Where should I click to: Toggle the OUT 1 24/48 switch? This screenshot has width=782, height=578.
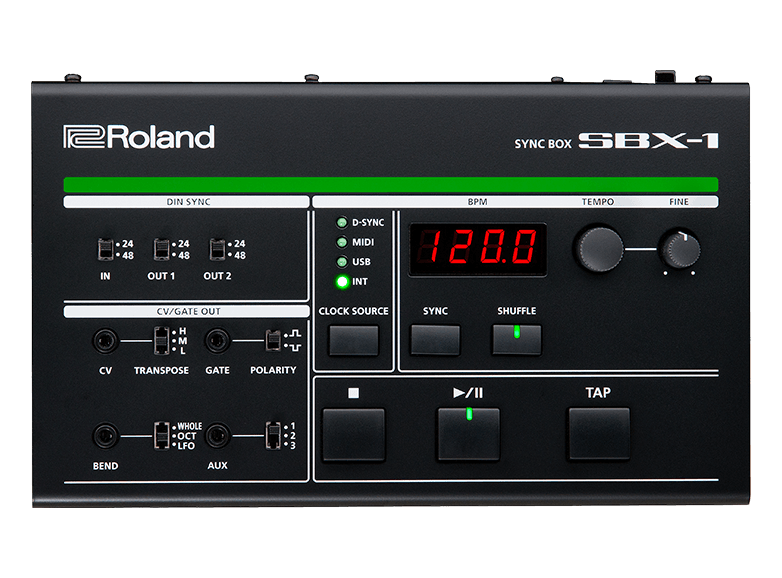pyautogui.click(x=161, y=249)
